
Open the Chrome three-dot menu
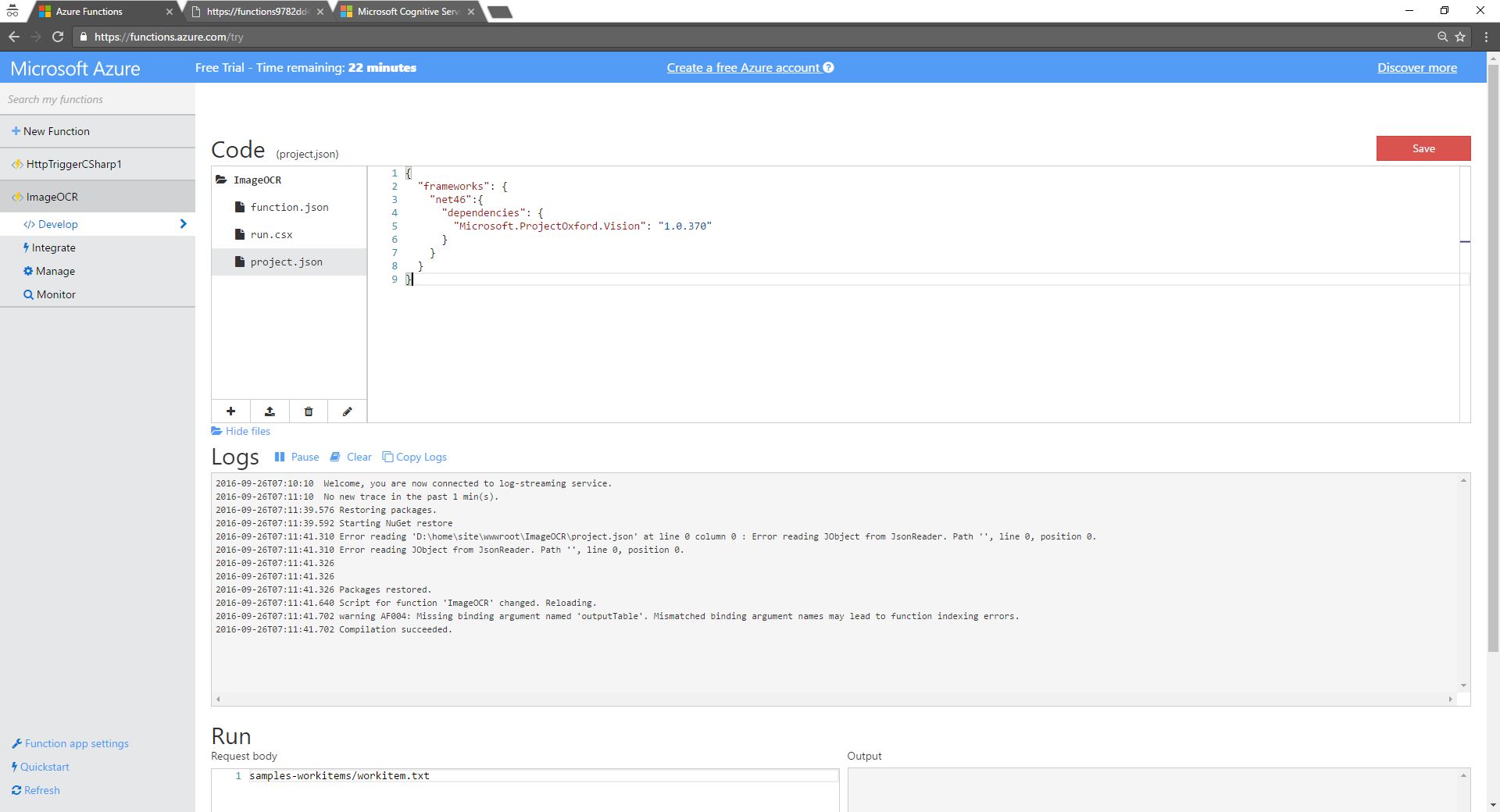(x=1486, y=37)
